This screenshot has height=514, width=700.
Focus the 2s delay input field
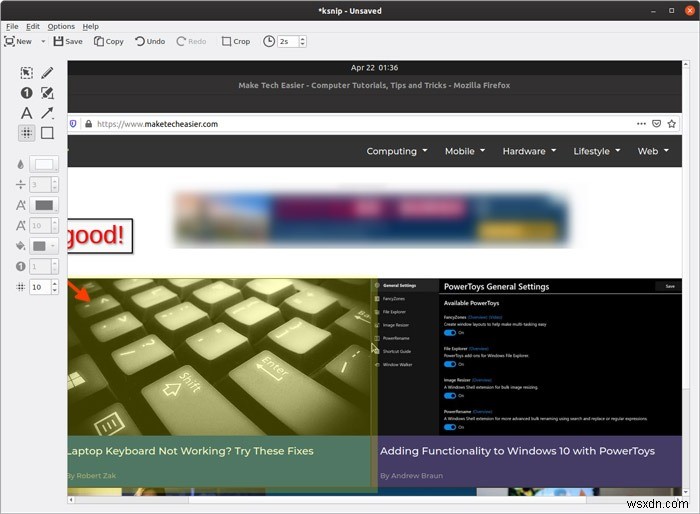point(288,42)
